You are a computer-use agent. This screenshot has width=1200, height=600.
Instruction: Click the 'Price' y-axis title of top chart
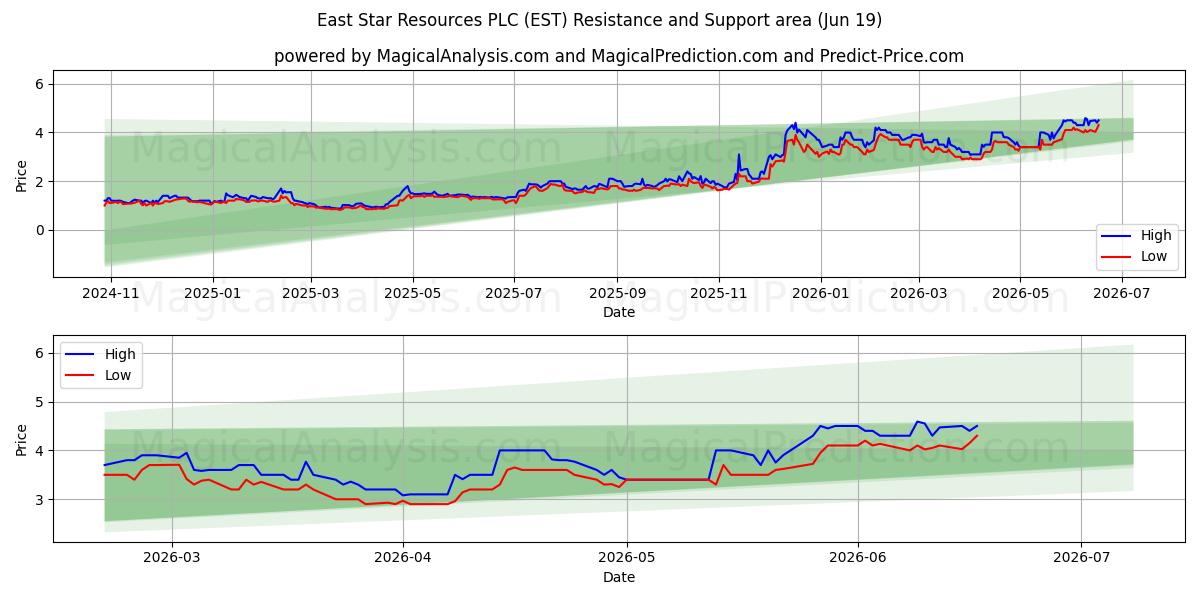(22, 174)
